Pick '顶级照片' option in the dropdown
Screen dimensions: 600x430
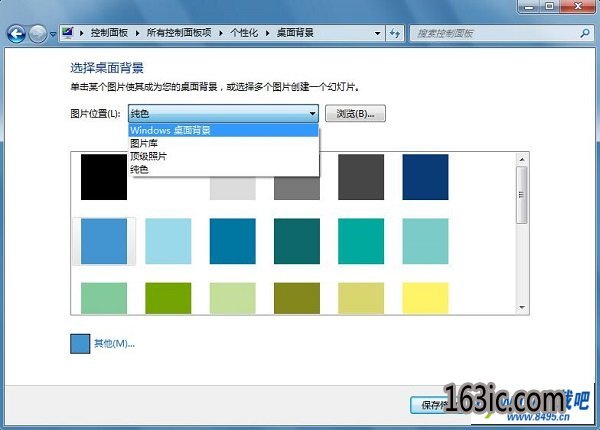point(148,157)
